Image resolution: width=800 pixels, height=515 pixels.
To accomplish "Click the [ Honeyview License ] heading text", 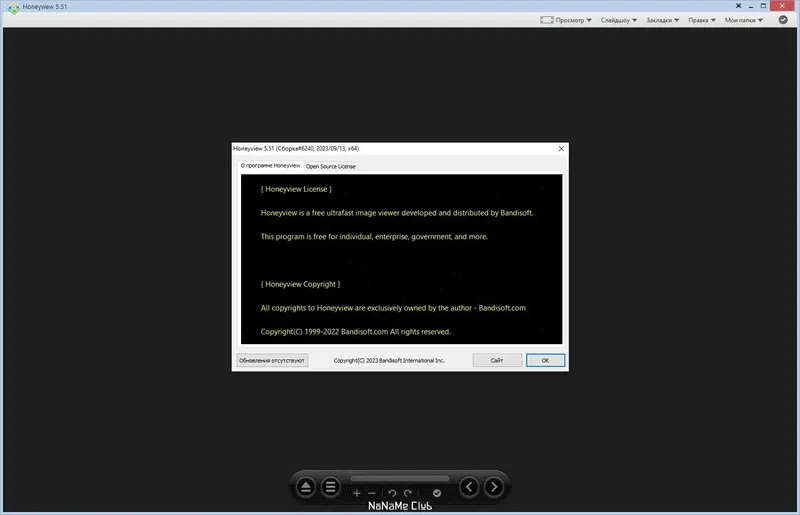I will point(296,189).
